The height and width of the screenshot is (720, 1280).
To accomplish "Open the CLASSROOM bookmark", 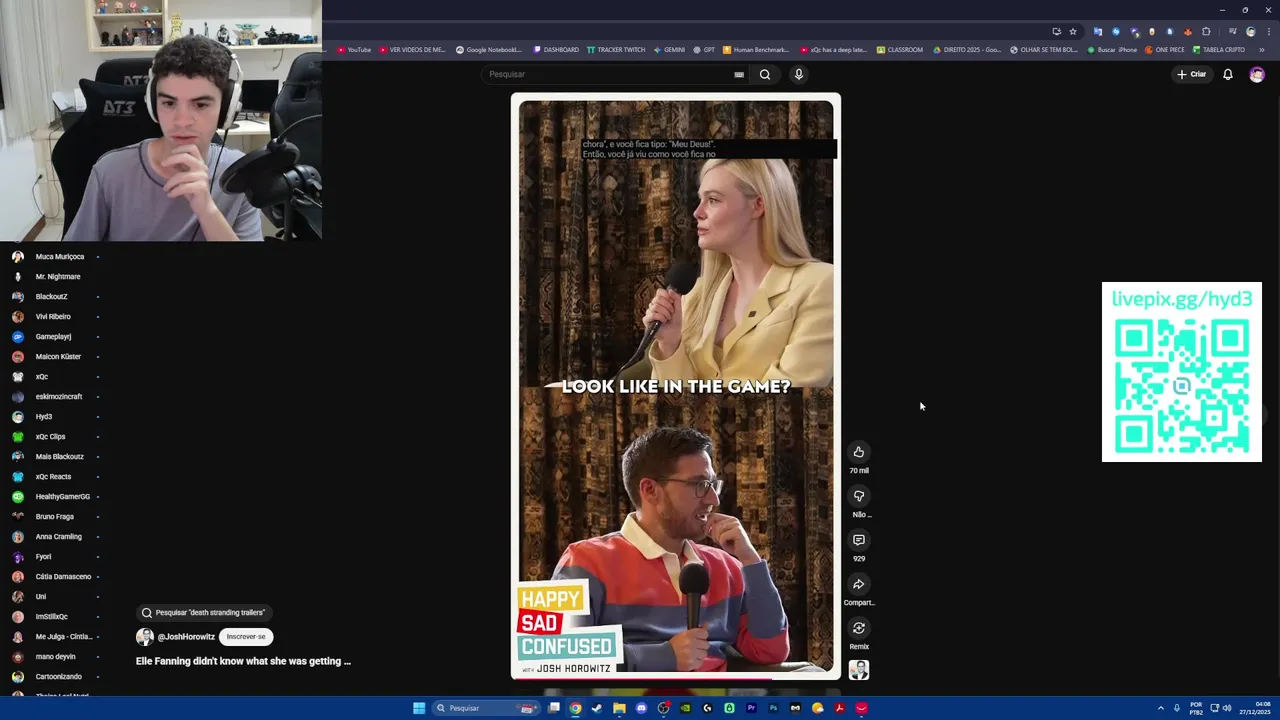I will tap(900, 50).
